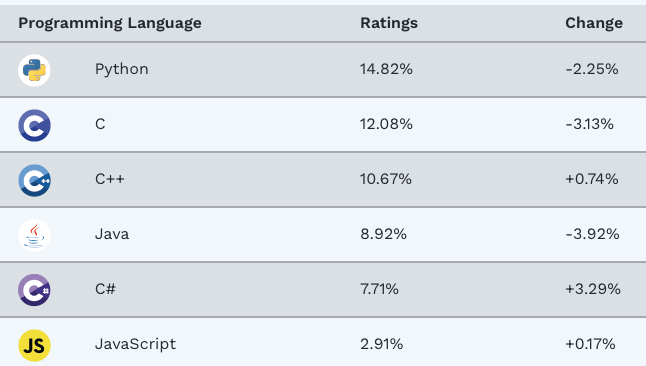Select the C# purple logo icon
This screenshot has height=366, width=646.
(34, 290)
